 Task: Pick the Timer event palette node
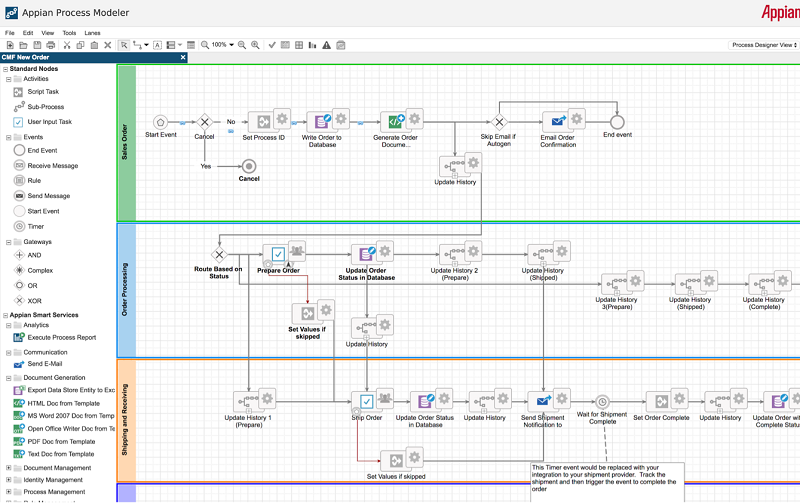(x=29, y=226)
